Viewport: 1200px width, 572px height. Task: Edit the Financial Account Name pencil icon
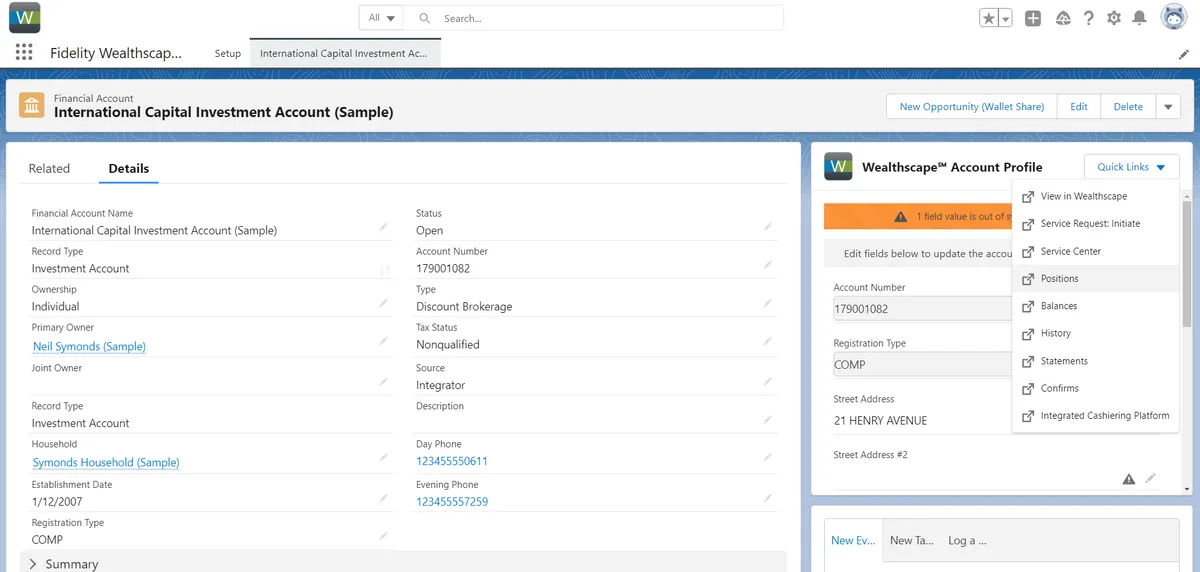pyautogui.click(x=383, y=227)
